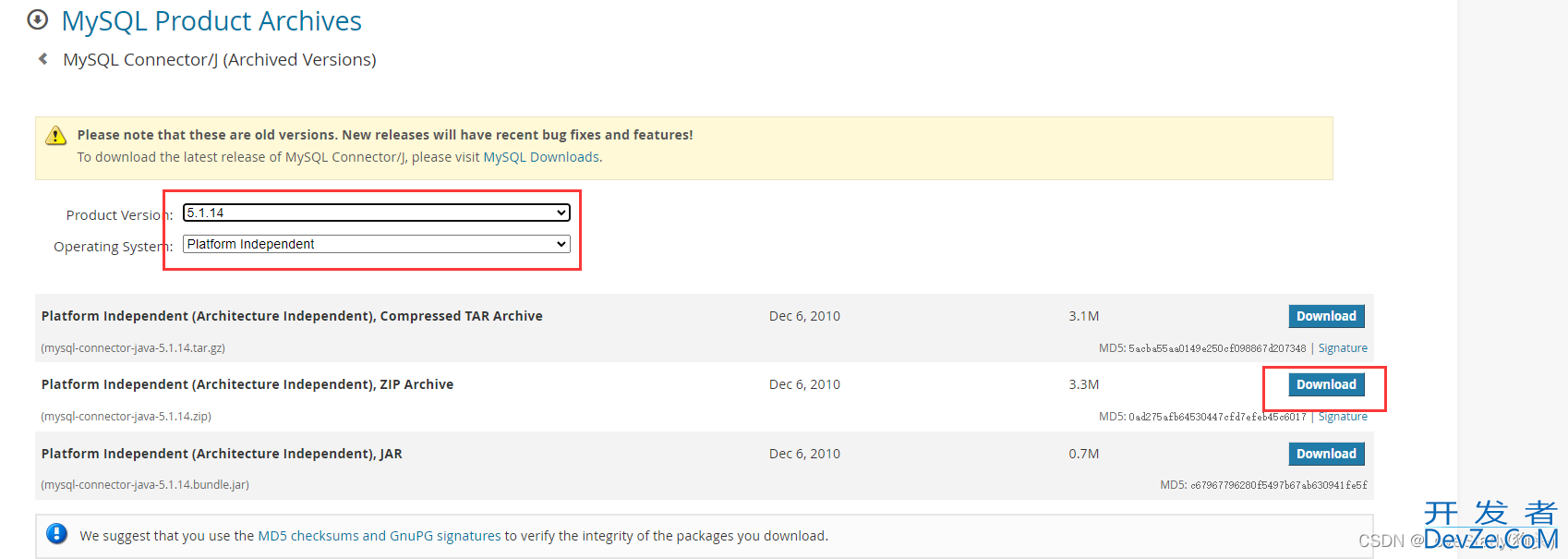Image resolution: width=1568 pixels, height=559 pixels.
Task: Open the Product Version dropdown
Action: (377, 213)
